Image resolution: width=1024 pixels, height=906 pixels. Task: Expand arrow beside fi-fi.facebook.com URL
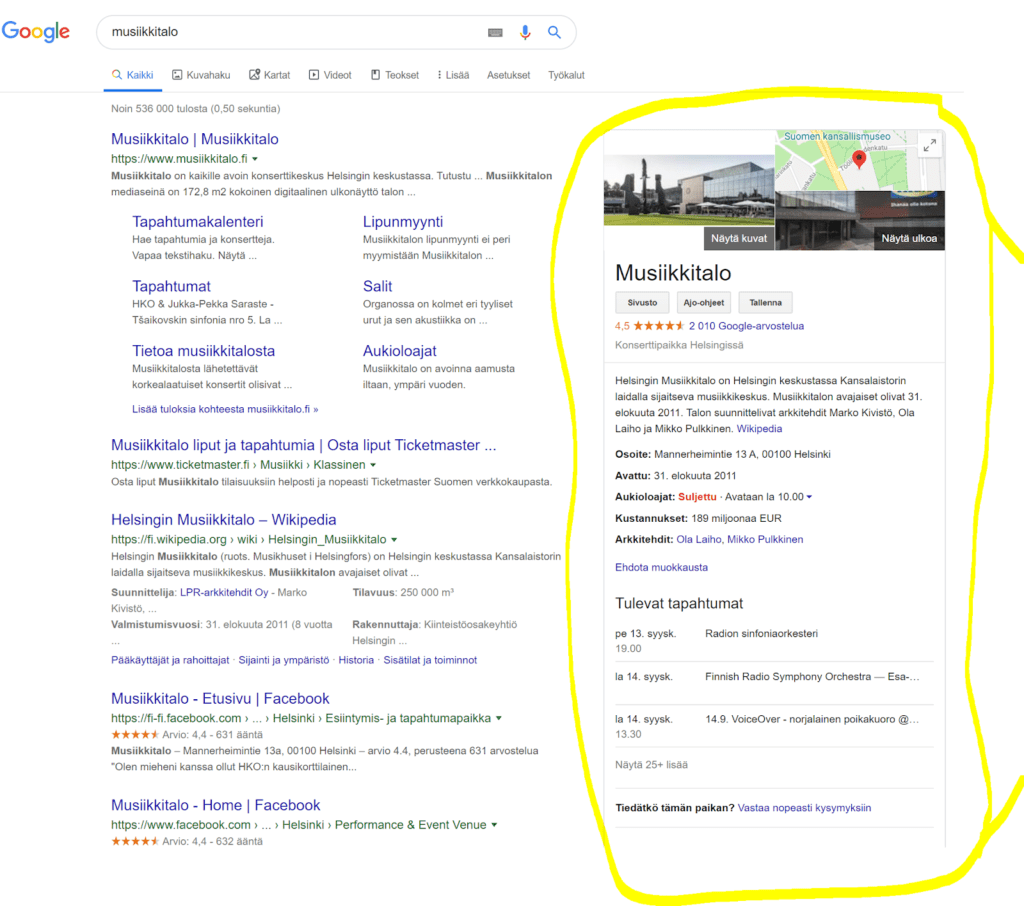click(x=499, y=719)
